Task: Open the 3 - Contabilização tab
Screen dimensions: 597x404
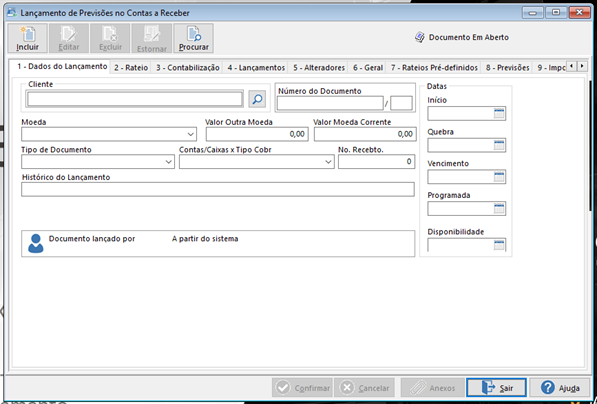Action: point(188,68)
